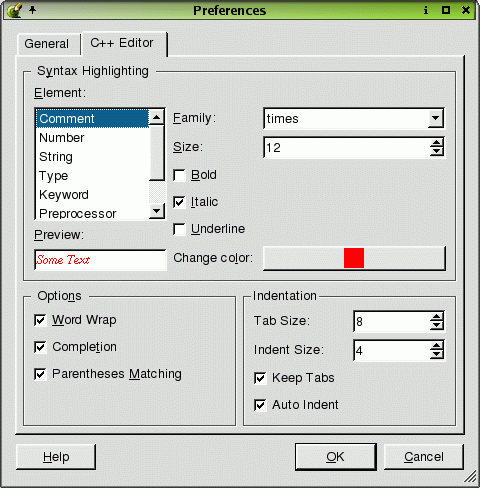Image resolution: width=480 pixels, height=488 pixels.
Task: Click the OK button
Action: (336, 457)
